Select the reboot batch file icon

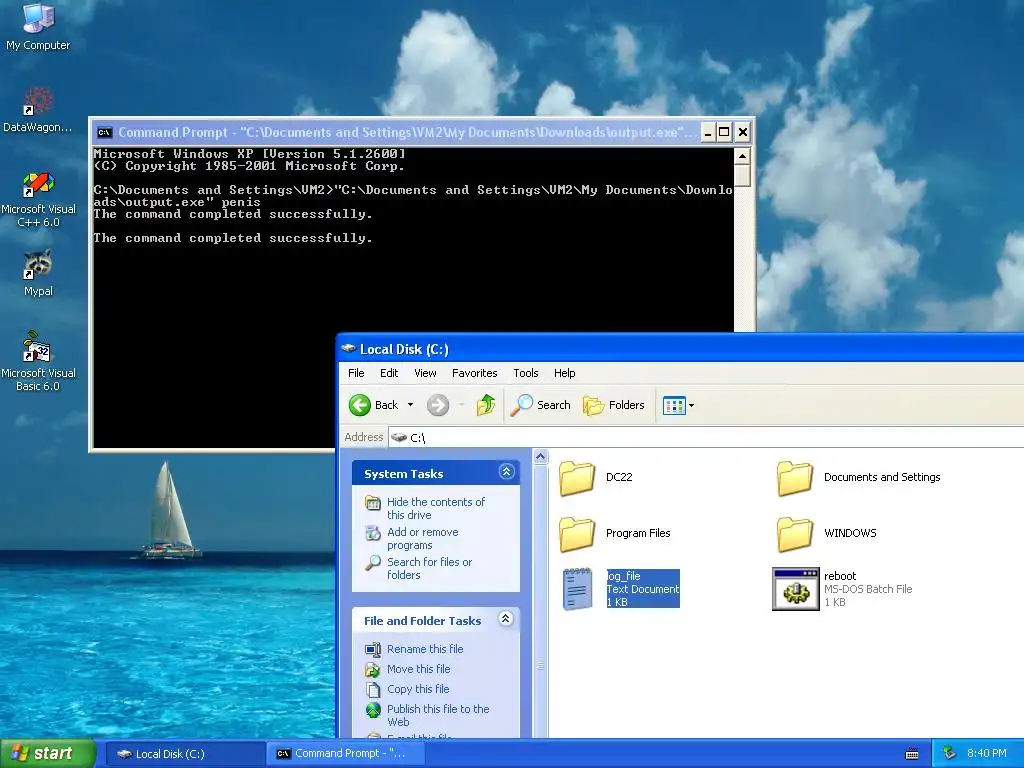click(795, 589)
